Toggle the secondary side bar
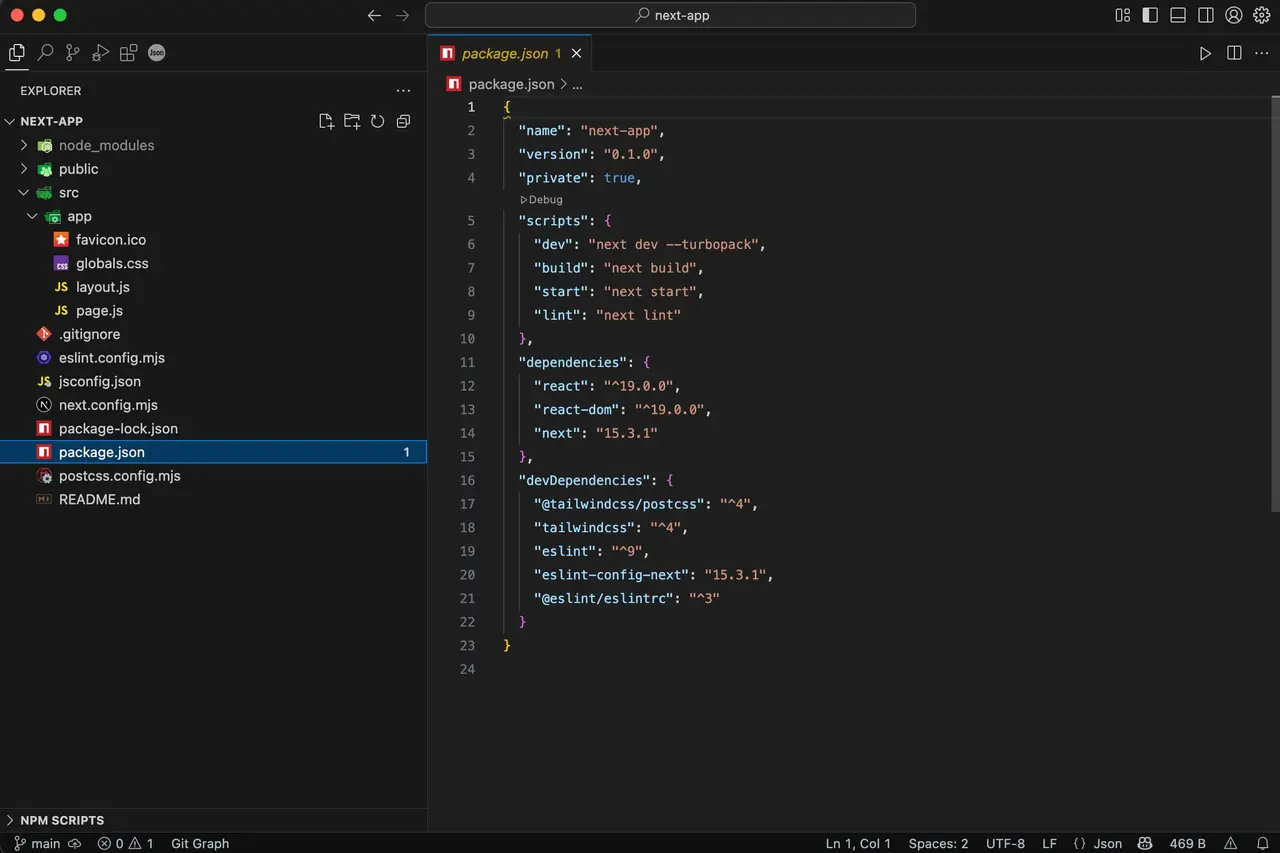The height and width of the screenshot is (853, 1280). pyautogui.click(x=1206, y=15)
